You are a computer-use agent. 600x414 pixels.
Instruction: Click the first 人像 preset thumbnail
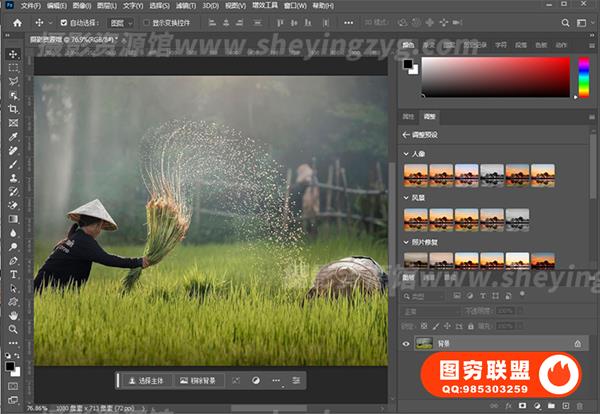415,174
